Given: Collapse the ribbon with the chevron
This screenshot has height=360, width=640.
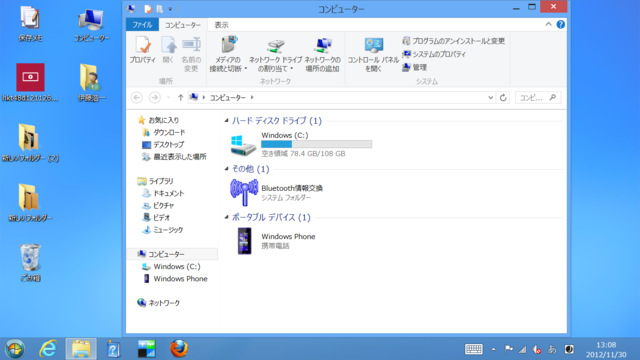Looking at the screenshot, I should (548, 24).
